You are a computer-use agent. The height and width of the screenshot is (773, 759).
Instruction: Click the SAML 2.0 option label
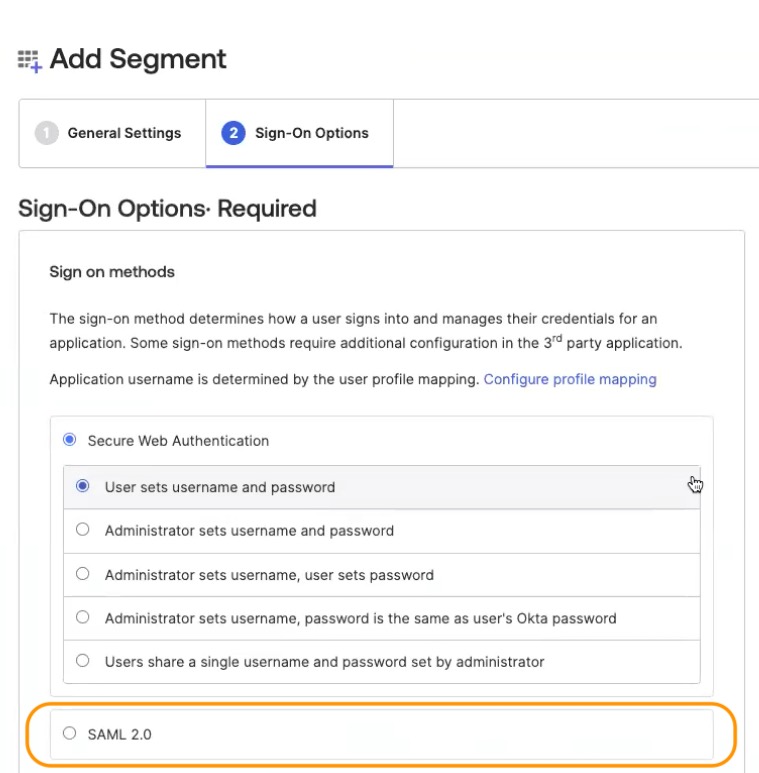120,734
